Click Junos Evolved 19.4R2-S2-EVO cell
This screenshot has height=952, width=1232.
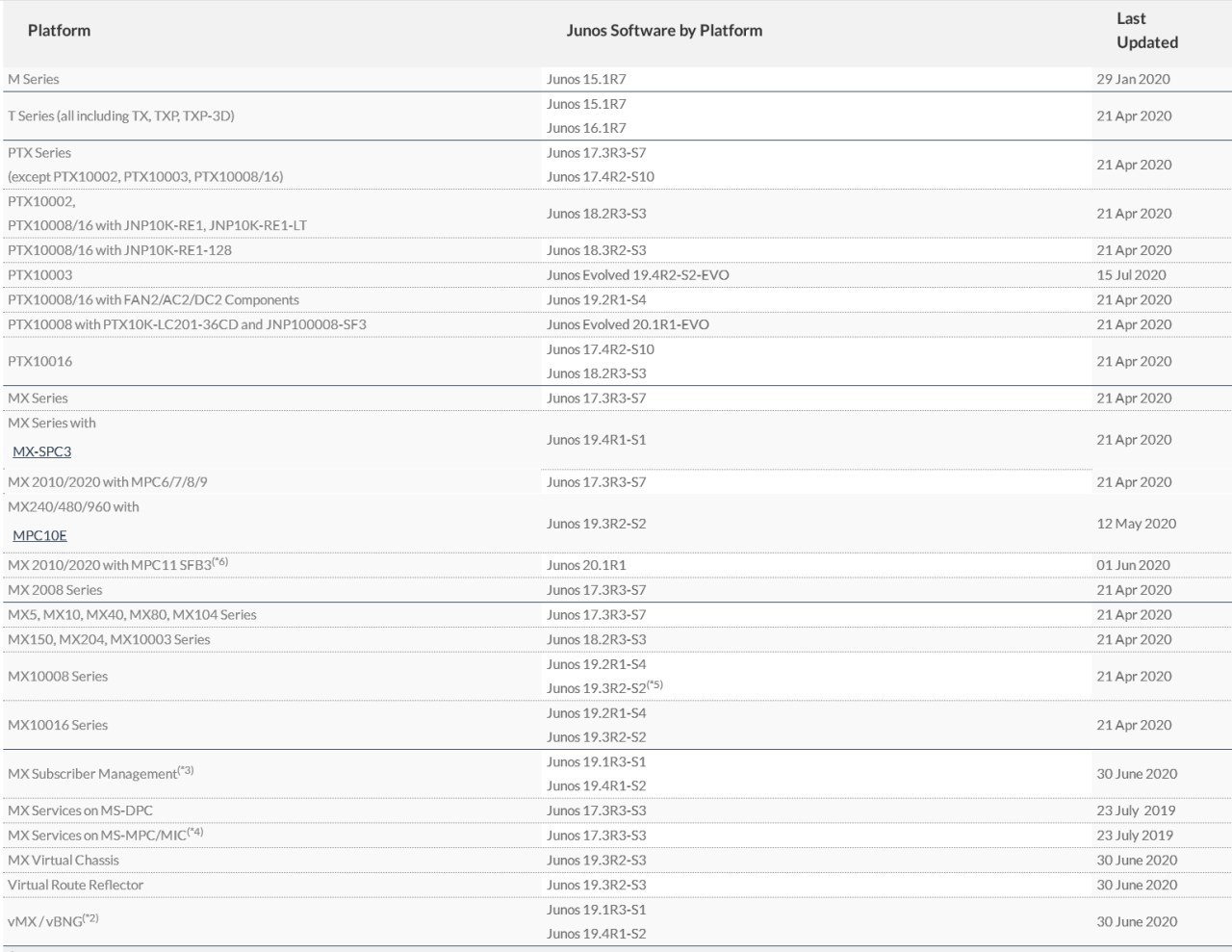point(638,275)
